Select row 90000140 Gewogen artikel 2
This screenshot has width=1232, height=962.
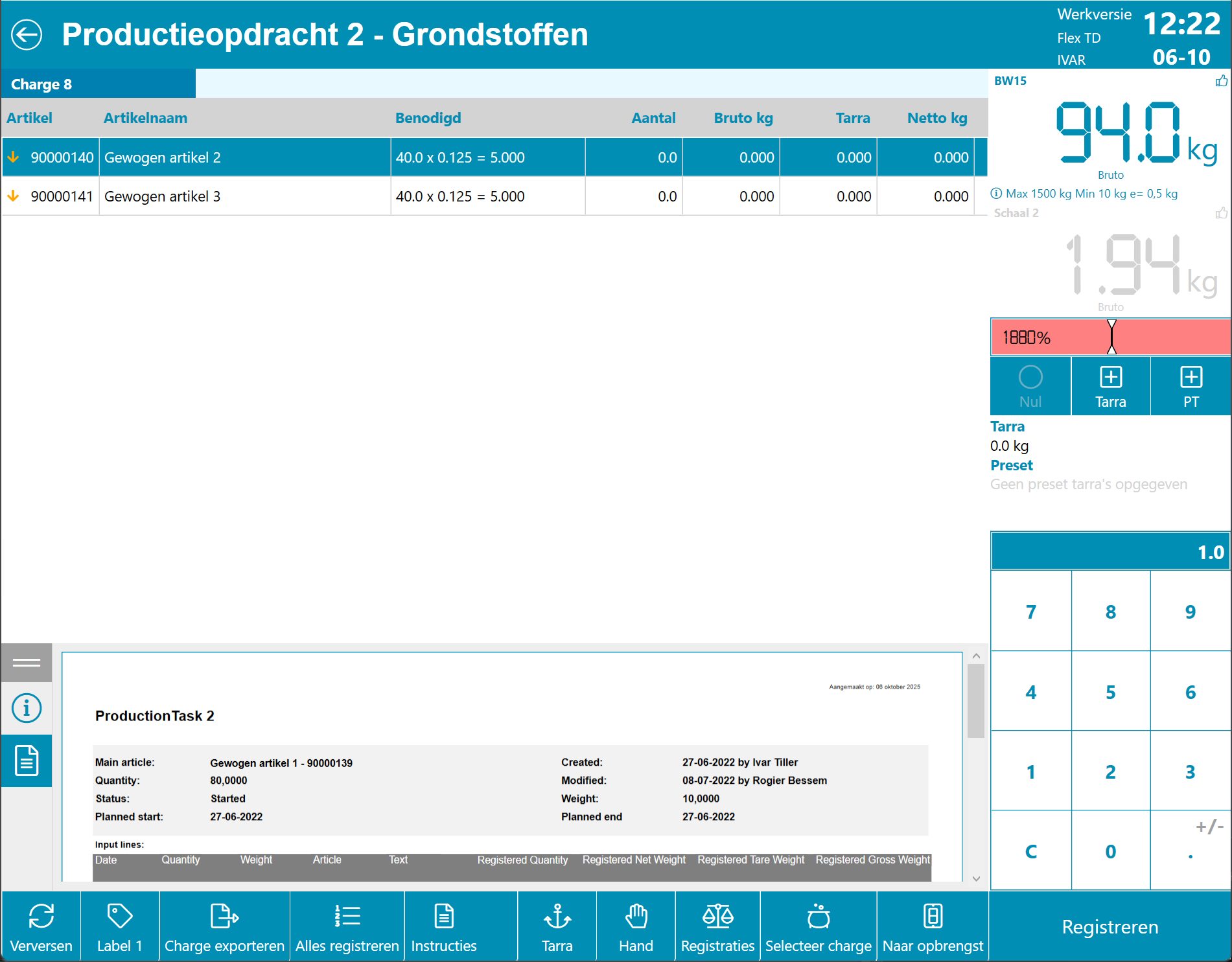tap(494, 157)
